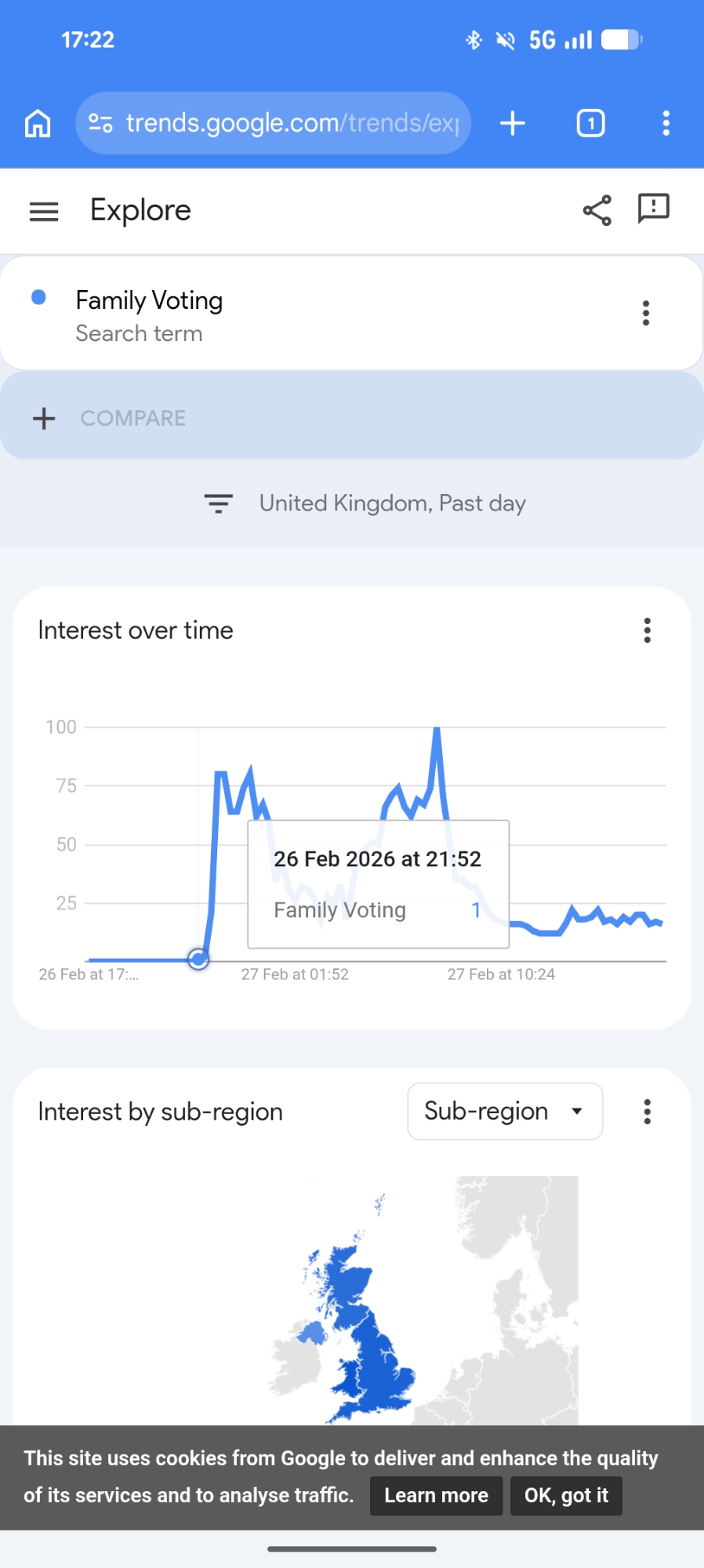Open a new tab with plus icon

pos(513,123)
